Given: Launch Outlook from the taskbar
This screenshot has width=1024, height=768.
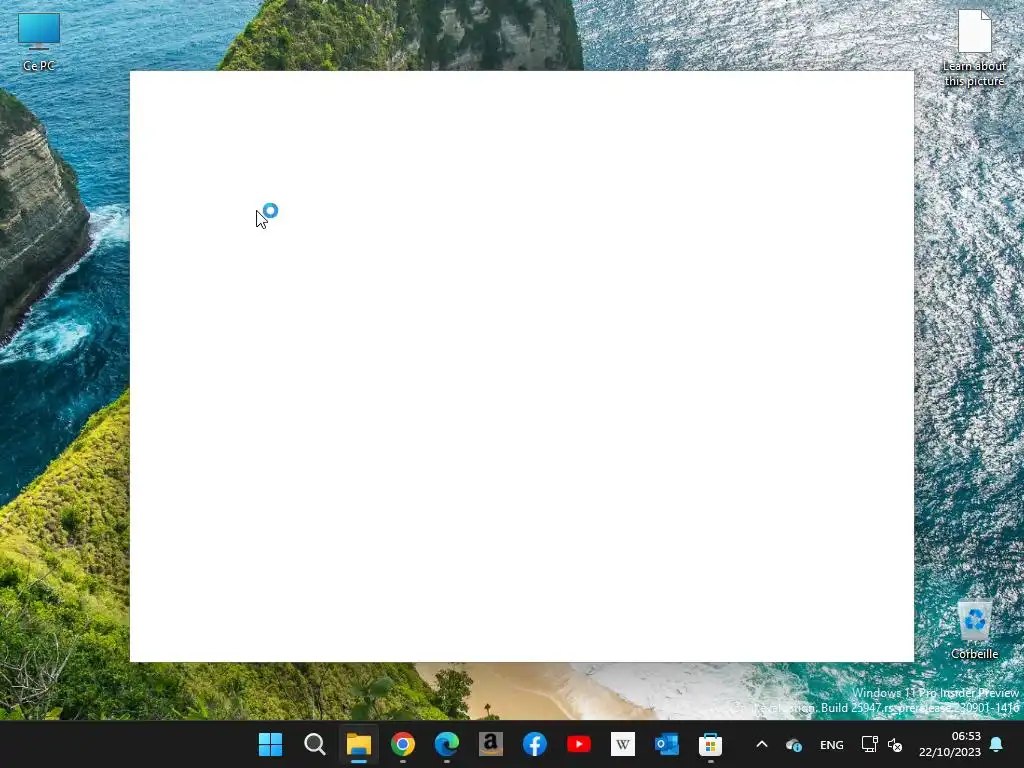Looking at the screenshot, I should [667, 744].
